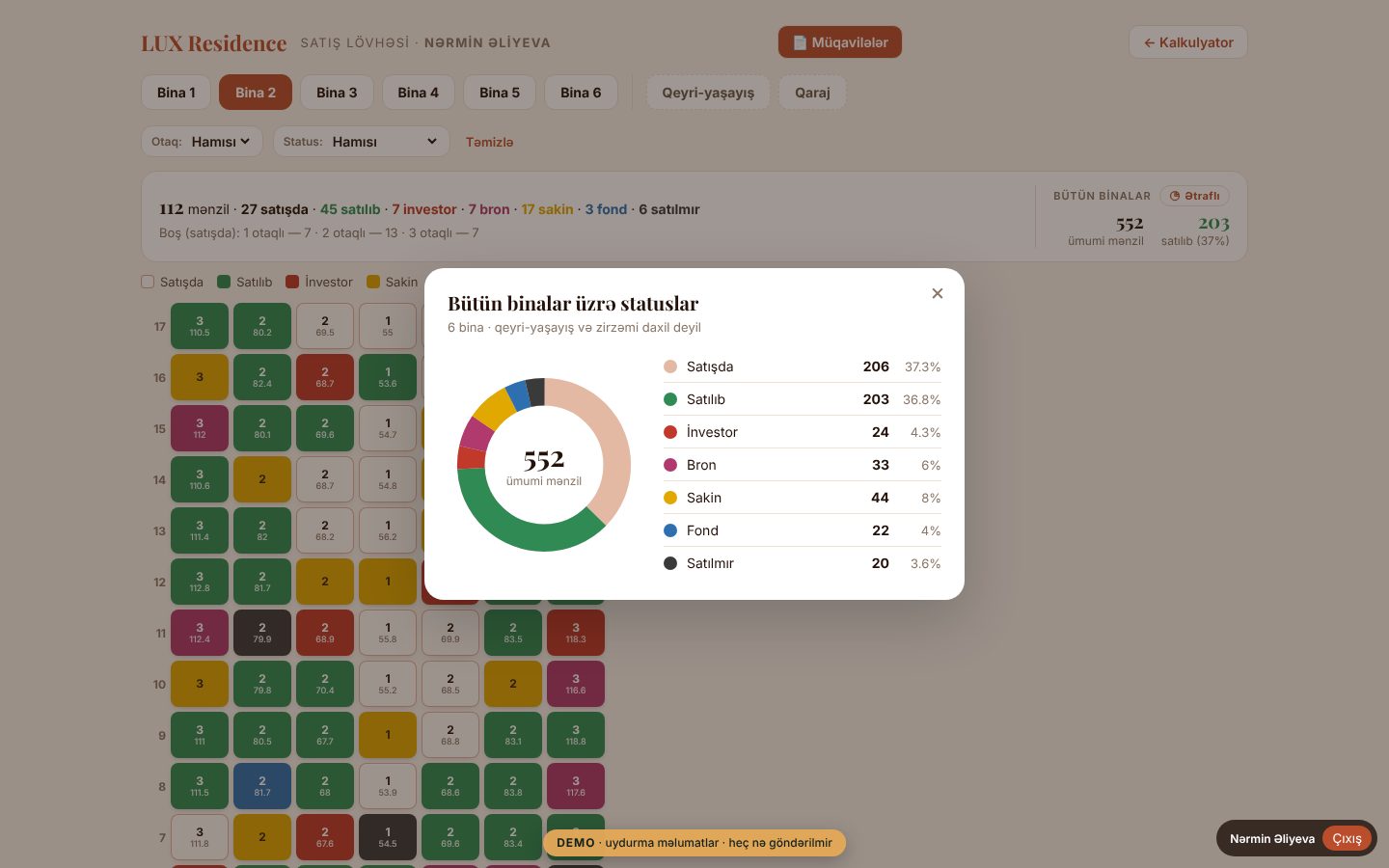Toggle the yellow Sakin legend filter
Image resolution: width=1389 pixels, height=868 pixels.
393,282
